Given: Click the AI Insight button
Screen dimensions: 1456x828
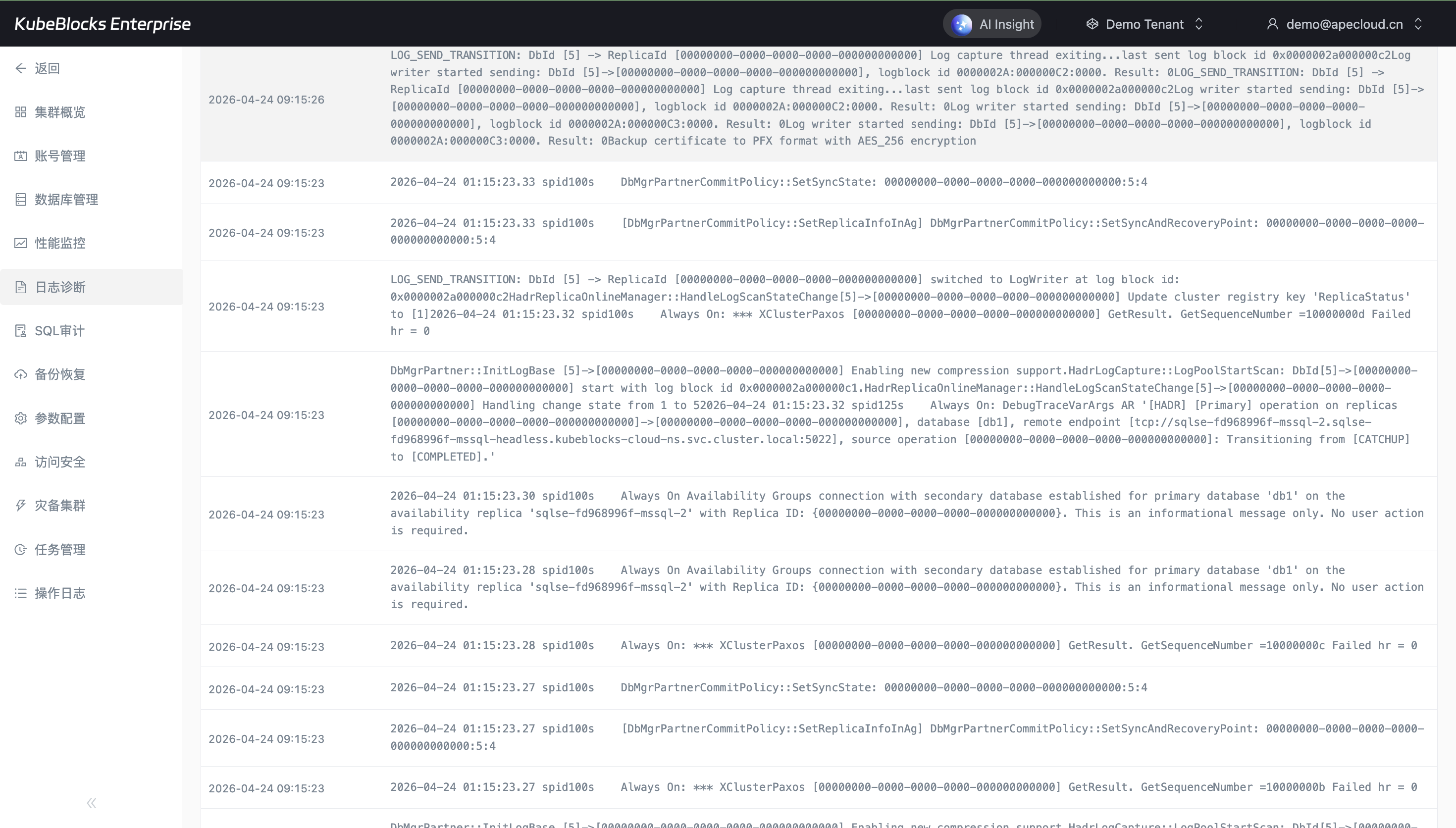Looking at the screenshot, I should [x=992, y=24].
